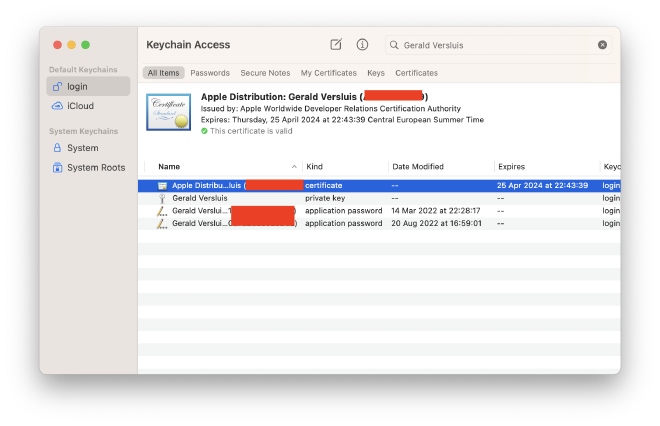Click the 'This certificate is valid' status text

pos(251,131)
